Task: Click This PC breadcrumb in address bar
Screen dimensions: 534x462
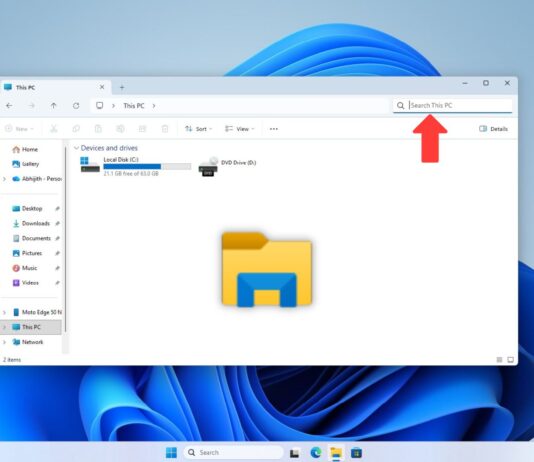Action: tap(134, 106)
